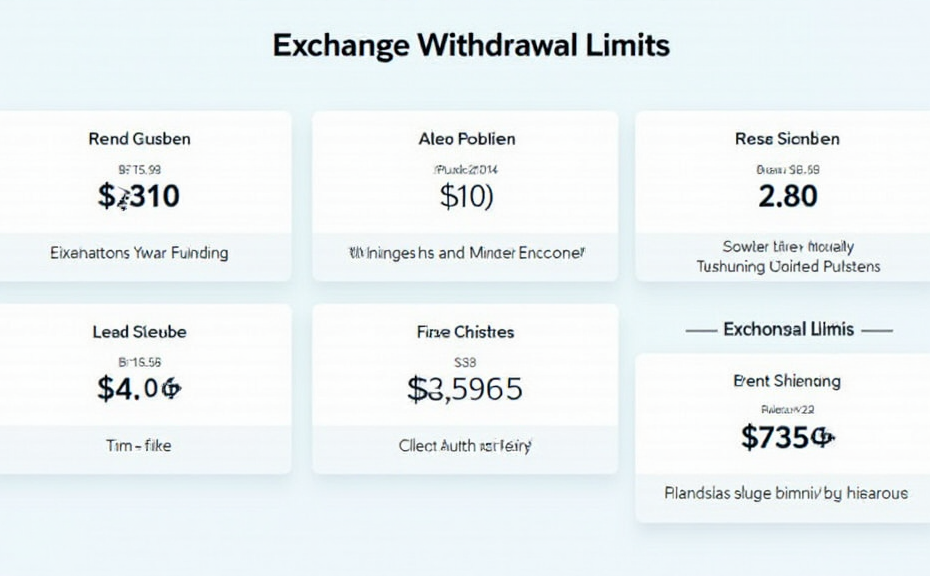Click the Exahattons Ywar Funding footer
Viewport: 930px width, 576px height.
click(x=139, y=253)
